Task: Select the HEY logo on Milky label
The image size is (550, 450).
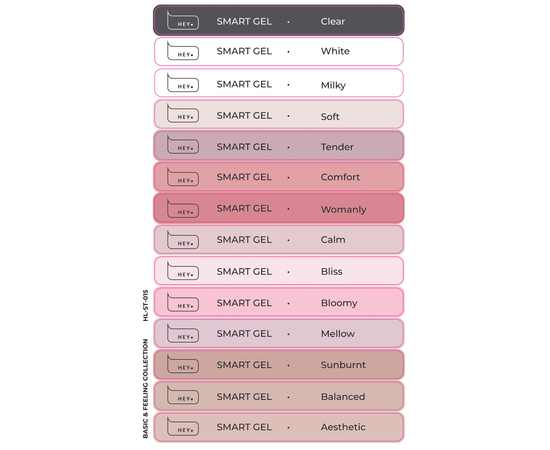Action: pyautogui.click(x=183, y=83)
